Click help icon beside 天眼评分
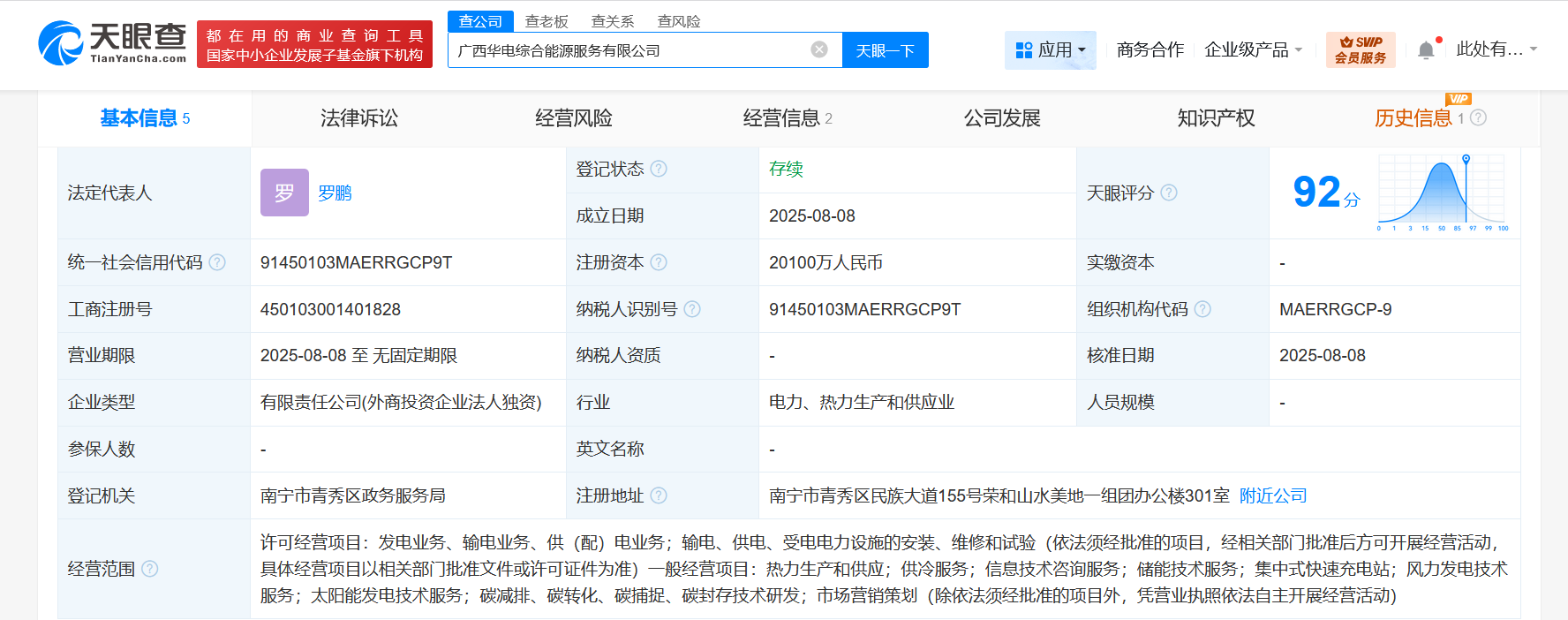1568x620 pixels. (x=1169, y=193)
